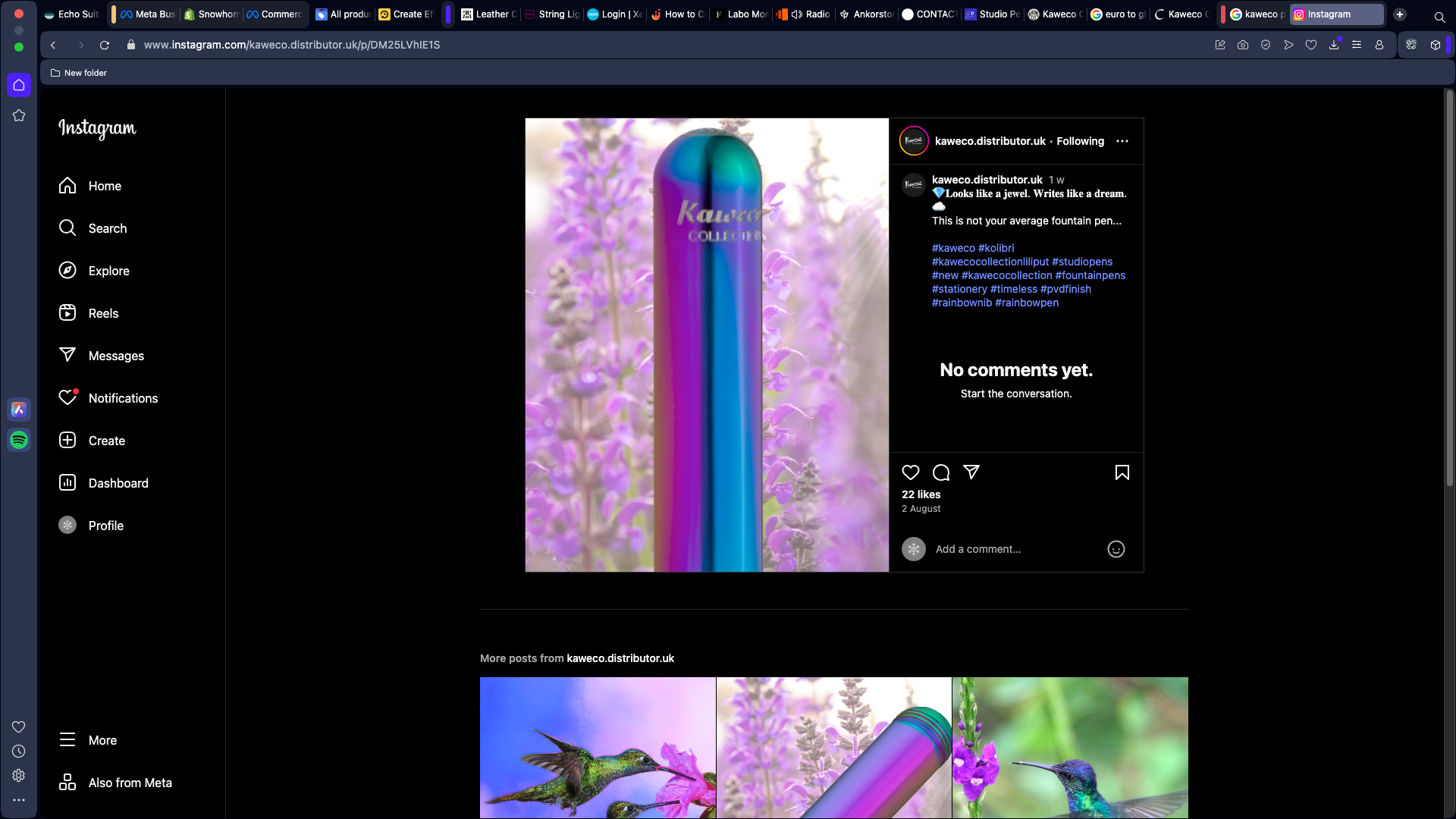Open the hummingbirds on pink flowers thumbnail
The height and width of the screenshot is (819, 1456).
(598, 748)
